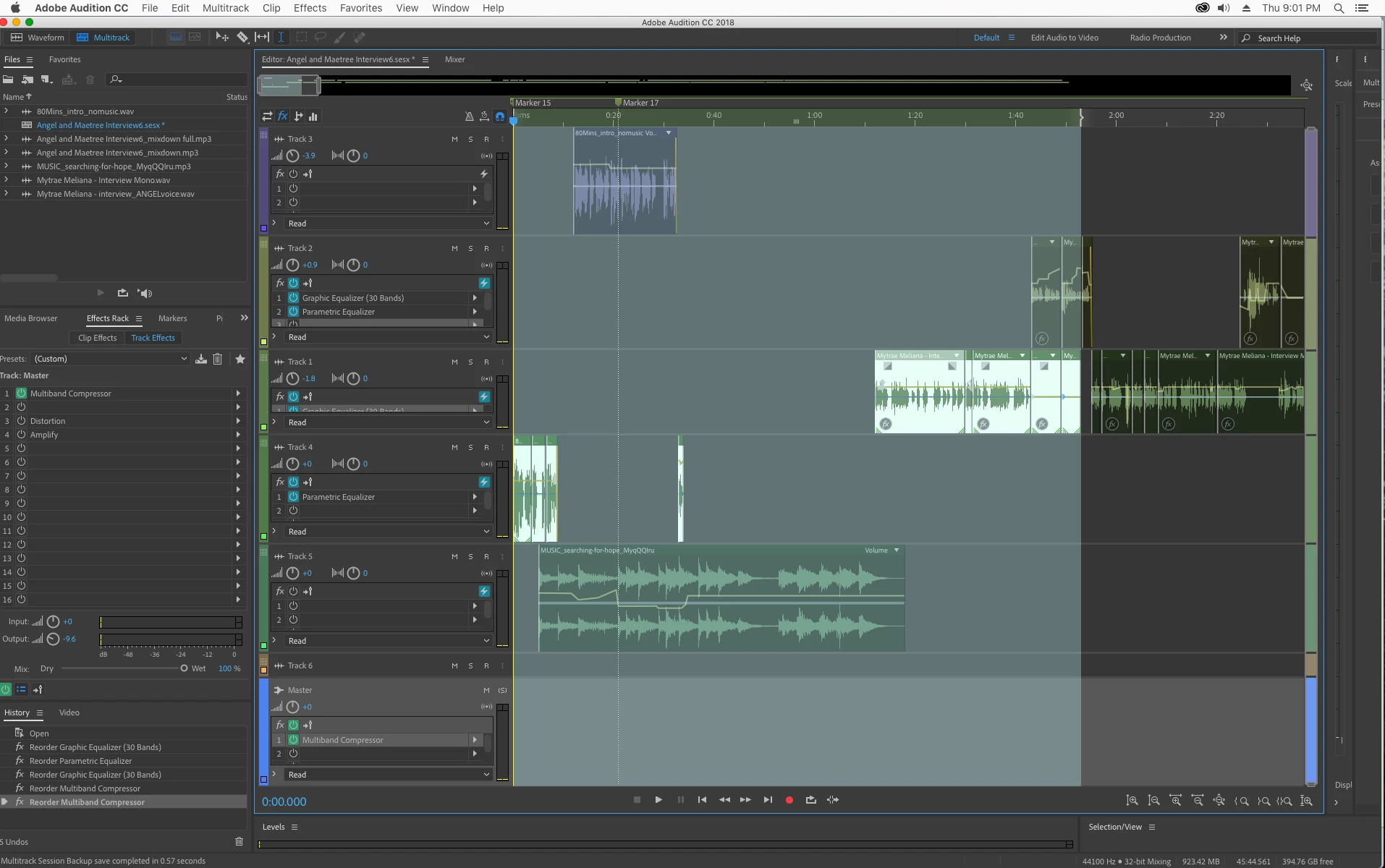Toggle power for Distortion effect slot
Image resolution: width=1385 pixels, height=868 pixels.
(22, 421)
